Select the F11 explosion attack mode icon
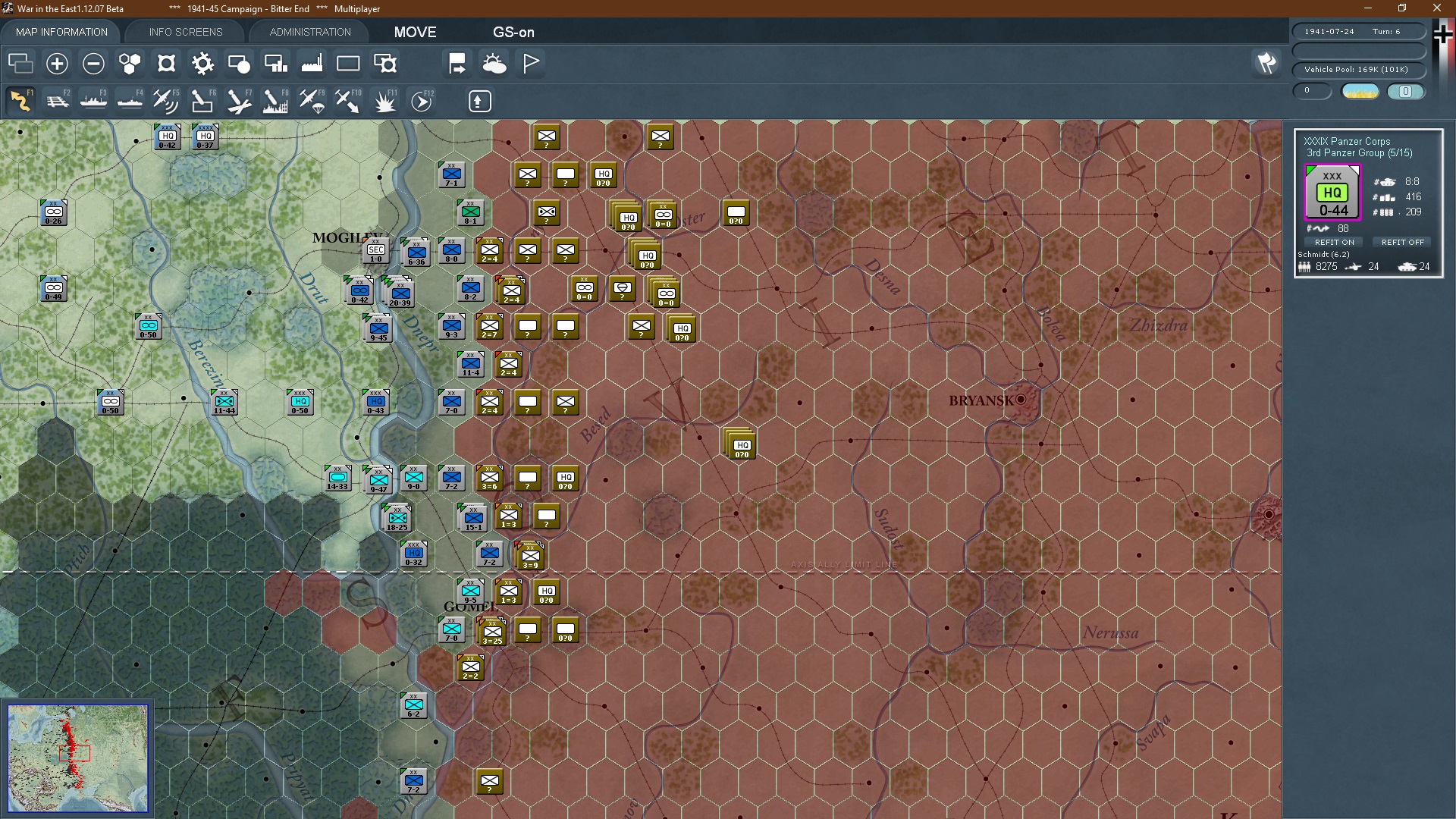1456x819 pixels. coord(385,101)
